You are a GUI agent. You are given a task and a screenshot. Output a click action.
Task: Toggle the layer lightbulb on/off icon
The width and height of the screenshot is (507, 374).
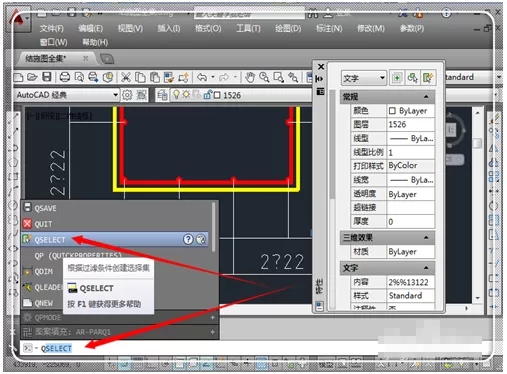click(x=176, y=95)
